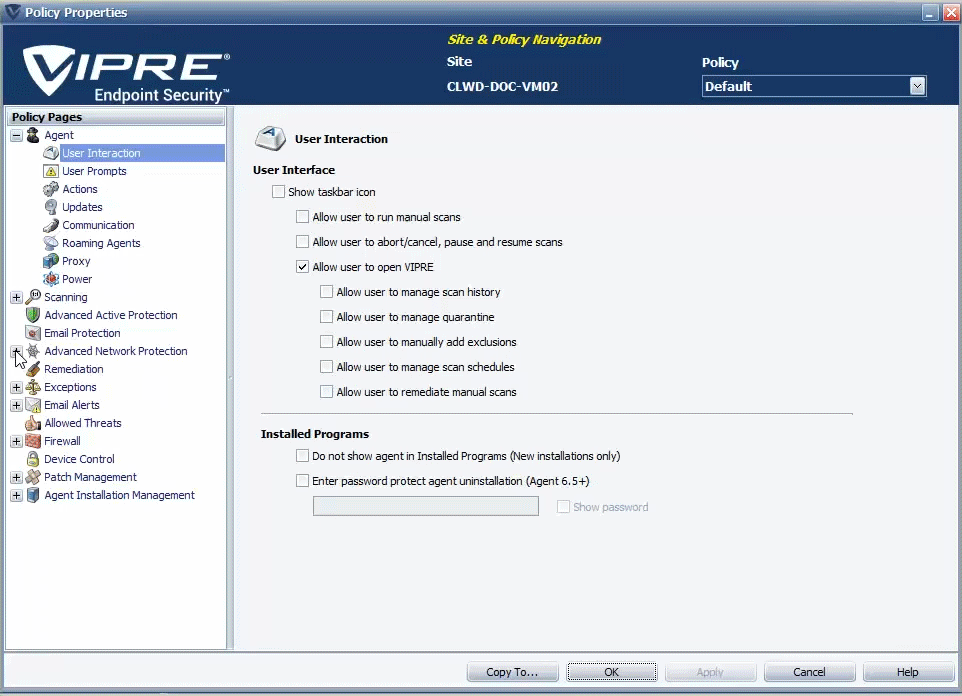
Task: Click the OK button
Action: (x=612, y=672)
